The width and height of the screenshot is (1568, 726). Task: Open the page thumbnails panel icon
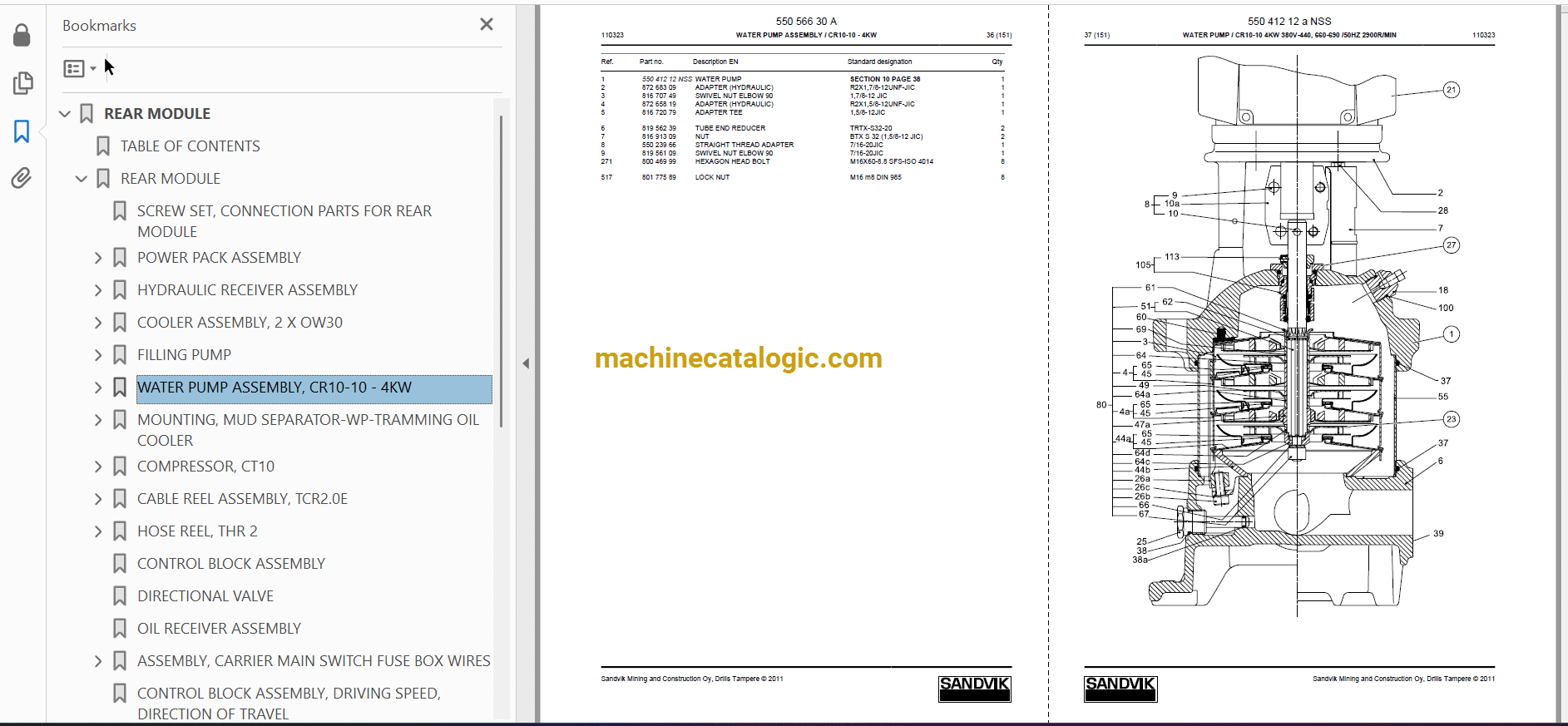coord(22,83)
